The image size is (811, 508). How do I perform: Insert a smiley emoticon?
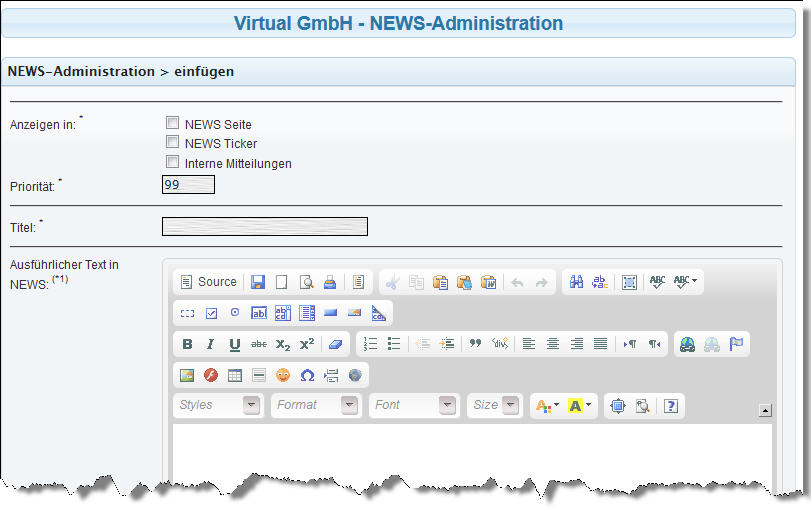pyautogui.click(x=283, y=376)
